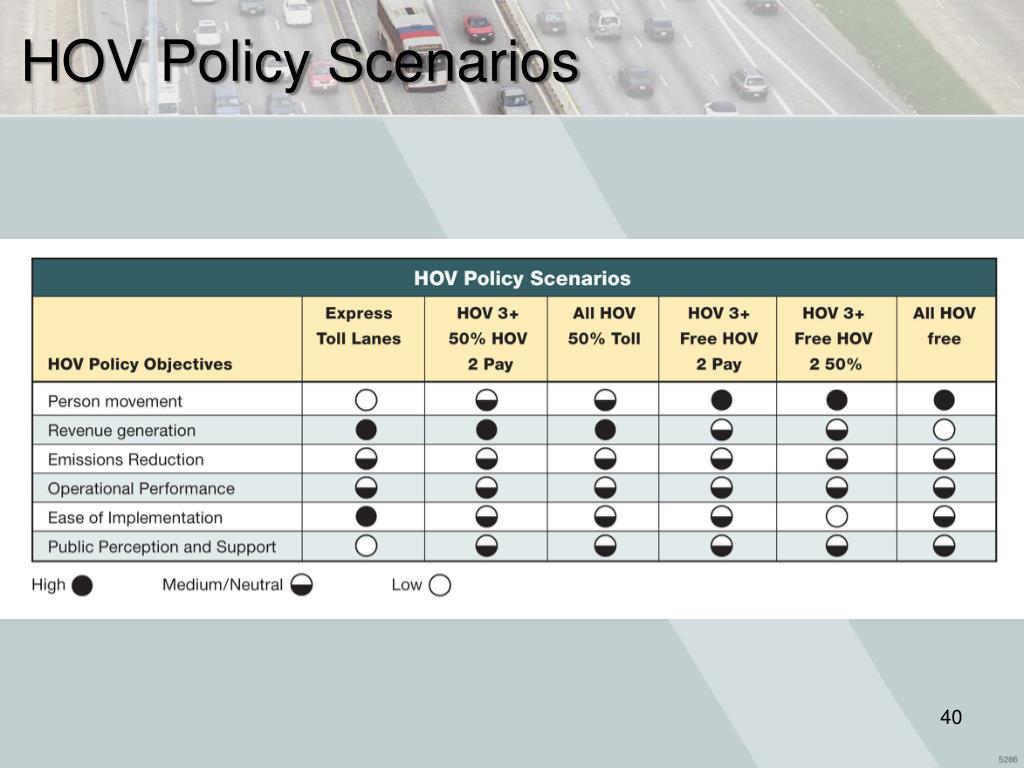Screen dimensions: 1024x768
Task: Click the Low circle for Ease of Implementation under HOV 3+ Free HOV 2 50%
Action: tap(837, 516)
